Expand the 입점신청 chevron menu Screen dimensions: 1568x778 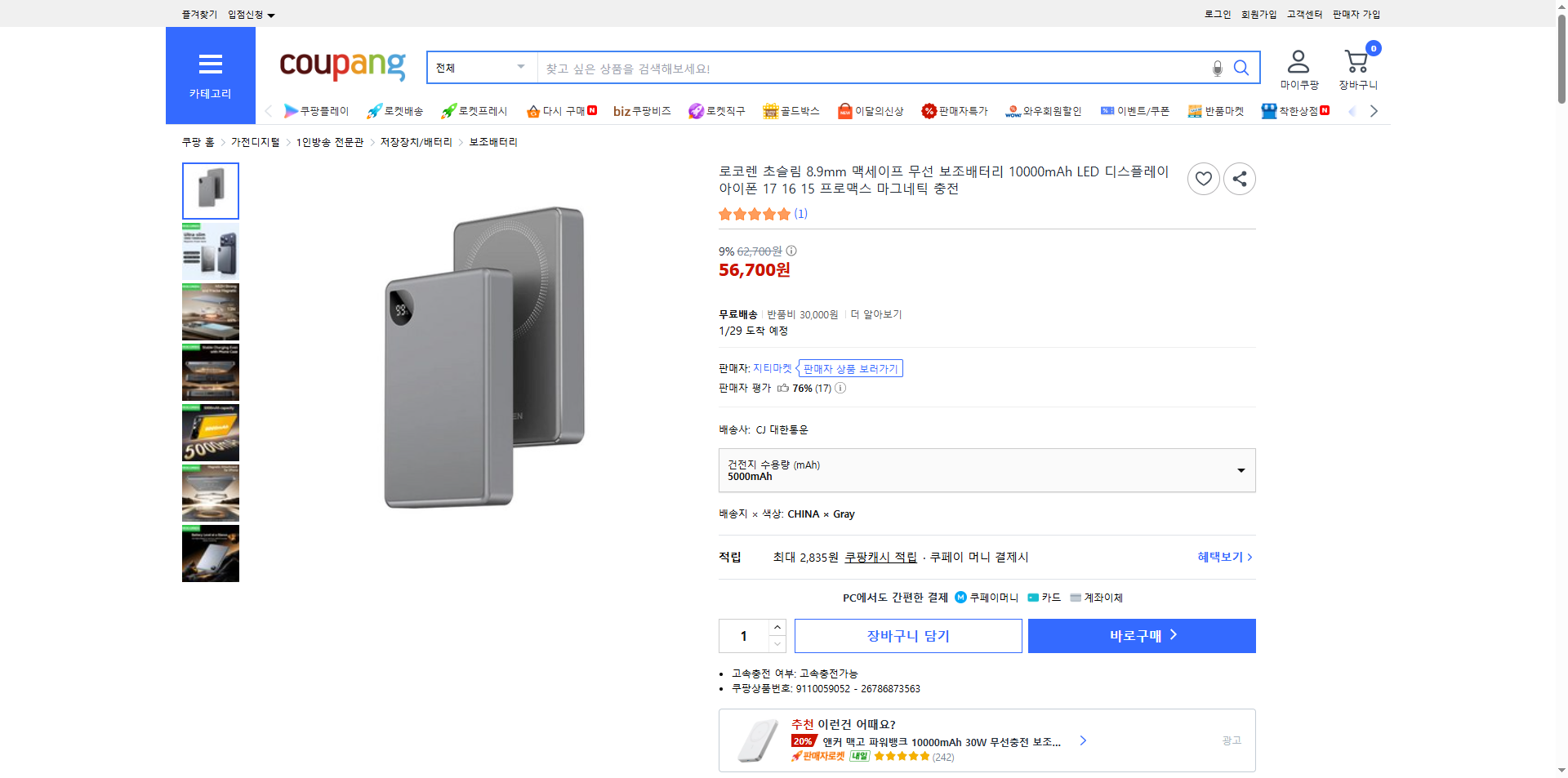[x=273, y=14]
